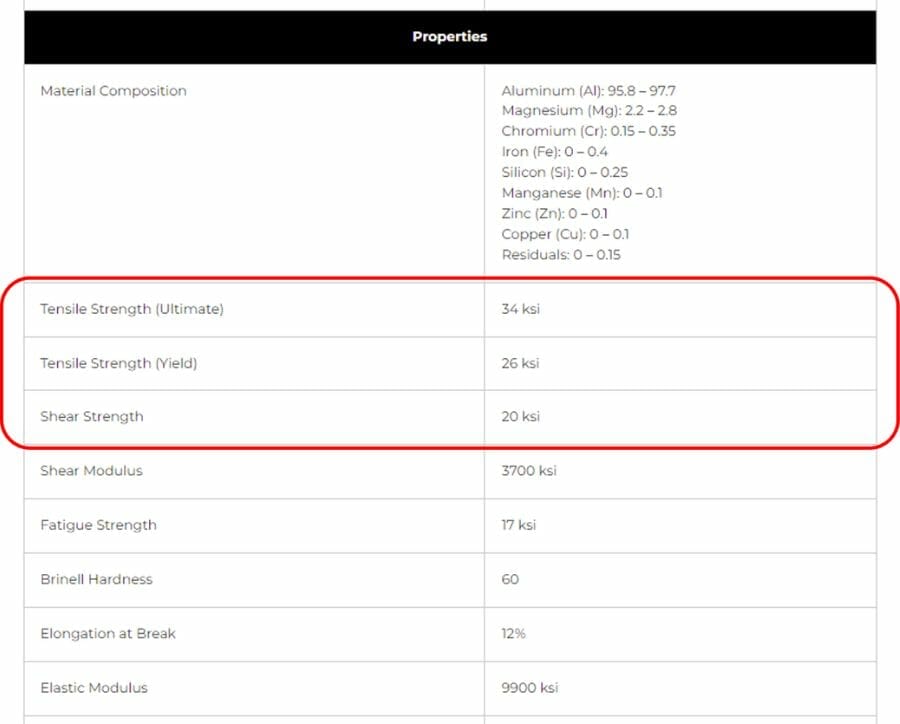Viewport: 900px width, 724px height.
Task: Click the 12% elongation value
Action: click(x=513, y=634)
